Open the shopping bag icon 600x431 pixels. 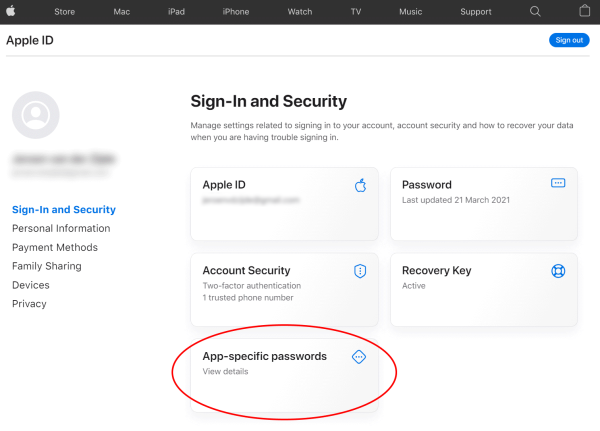click(585, 12)
